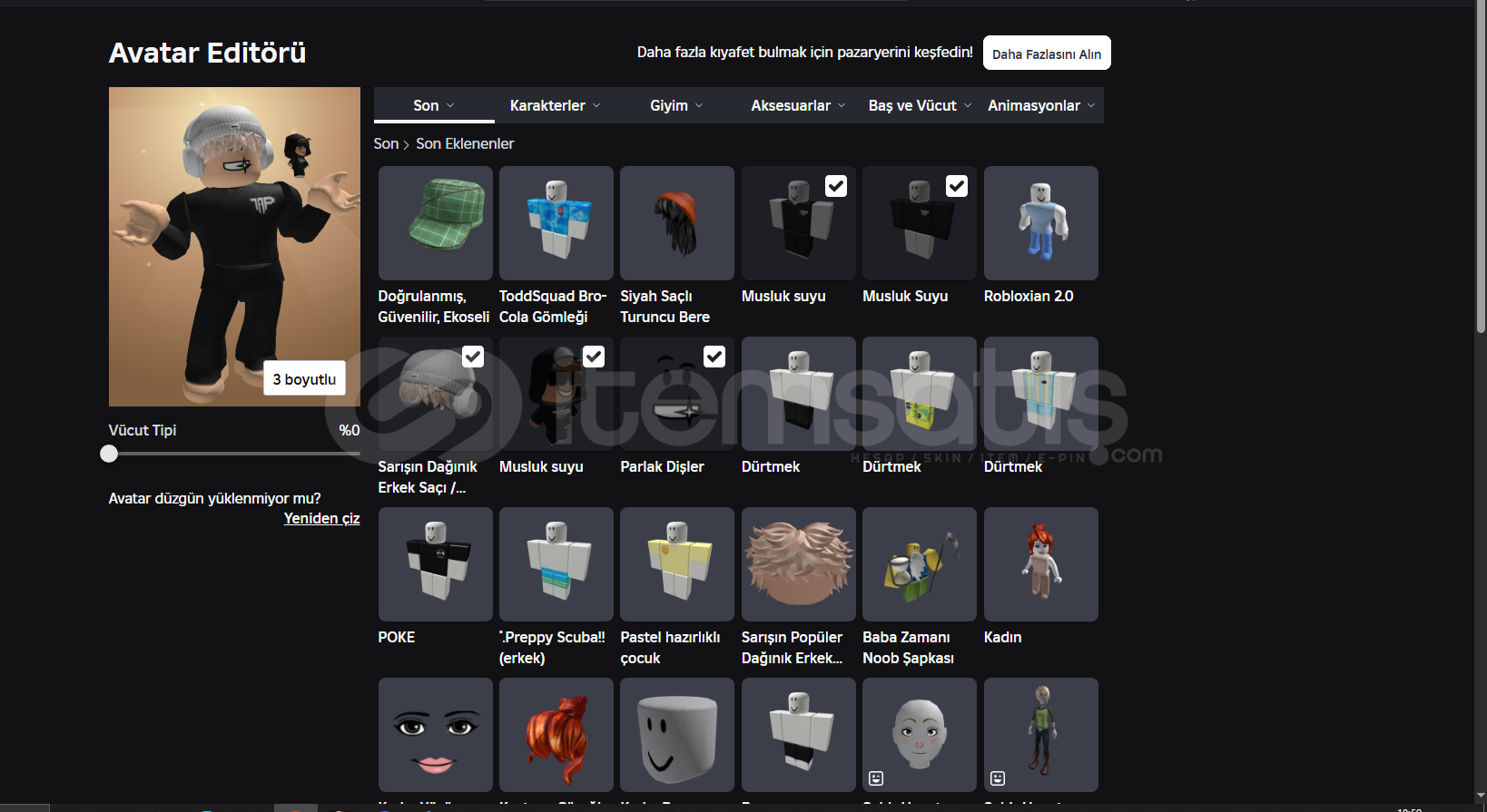Click the Son breadcrumb link

pyautogui.click(x=386, y=143)
